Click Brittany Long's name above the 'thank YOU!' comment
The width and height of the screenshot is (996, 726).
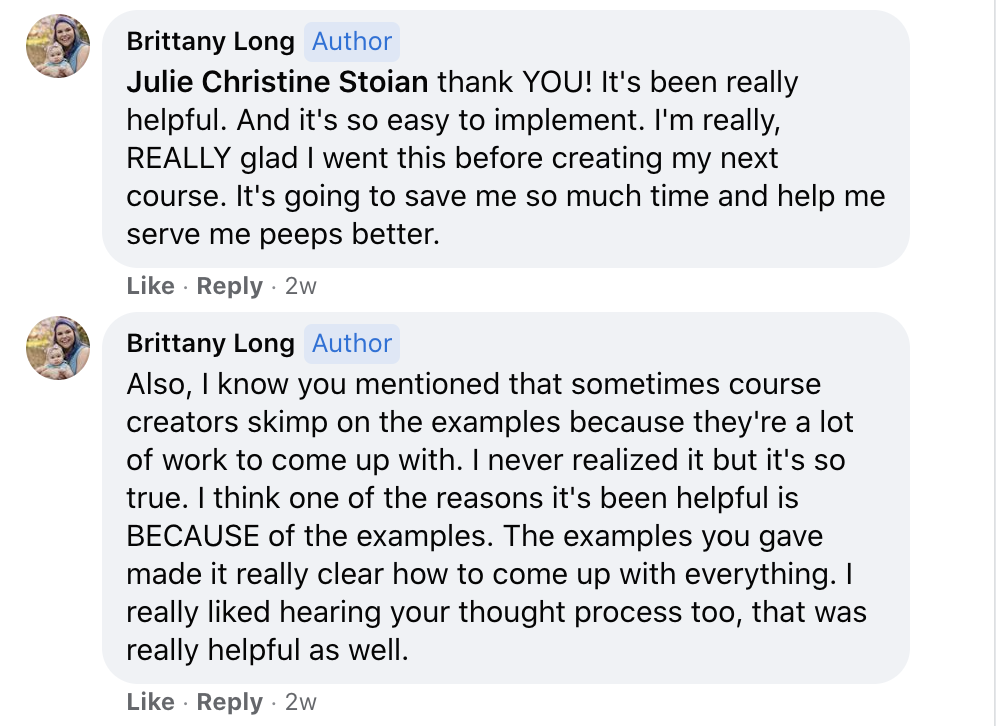tap(210, 42)
